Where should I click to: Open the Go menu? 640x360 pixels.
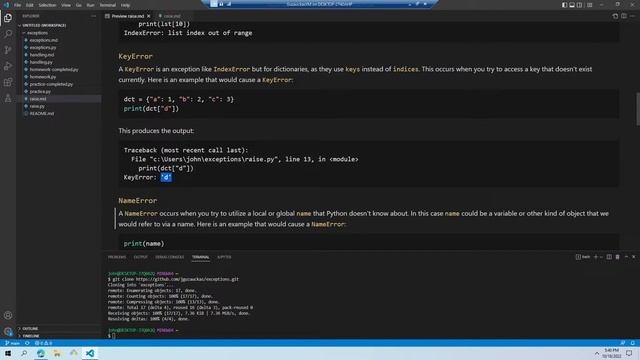79,5
